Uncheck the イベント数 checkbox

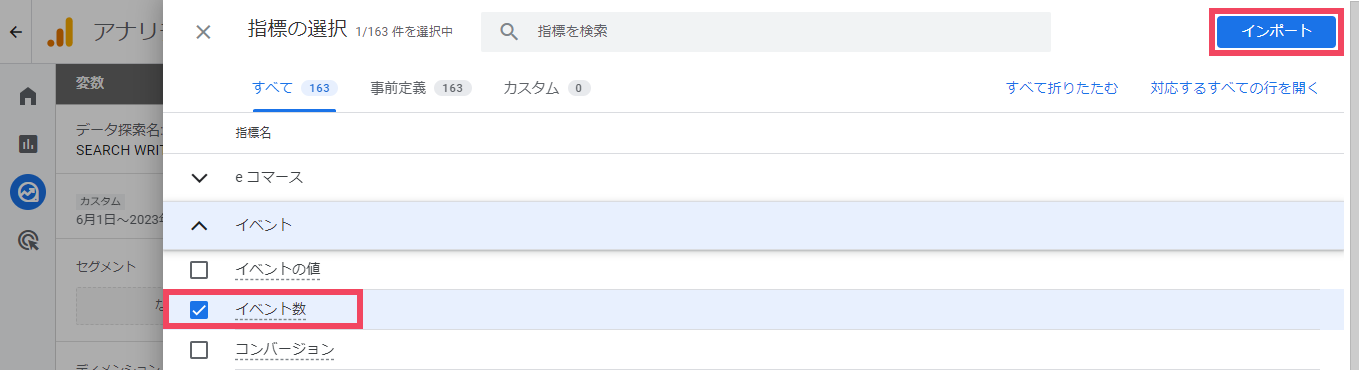click(x=199, y=310)
